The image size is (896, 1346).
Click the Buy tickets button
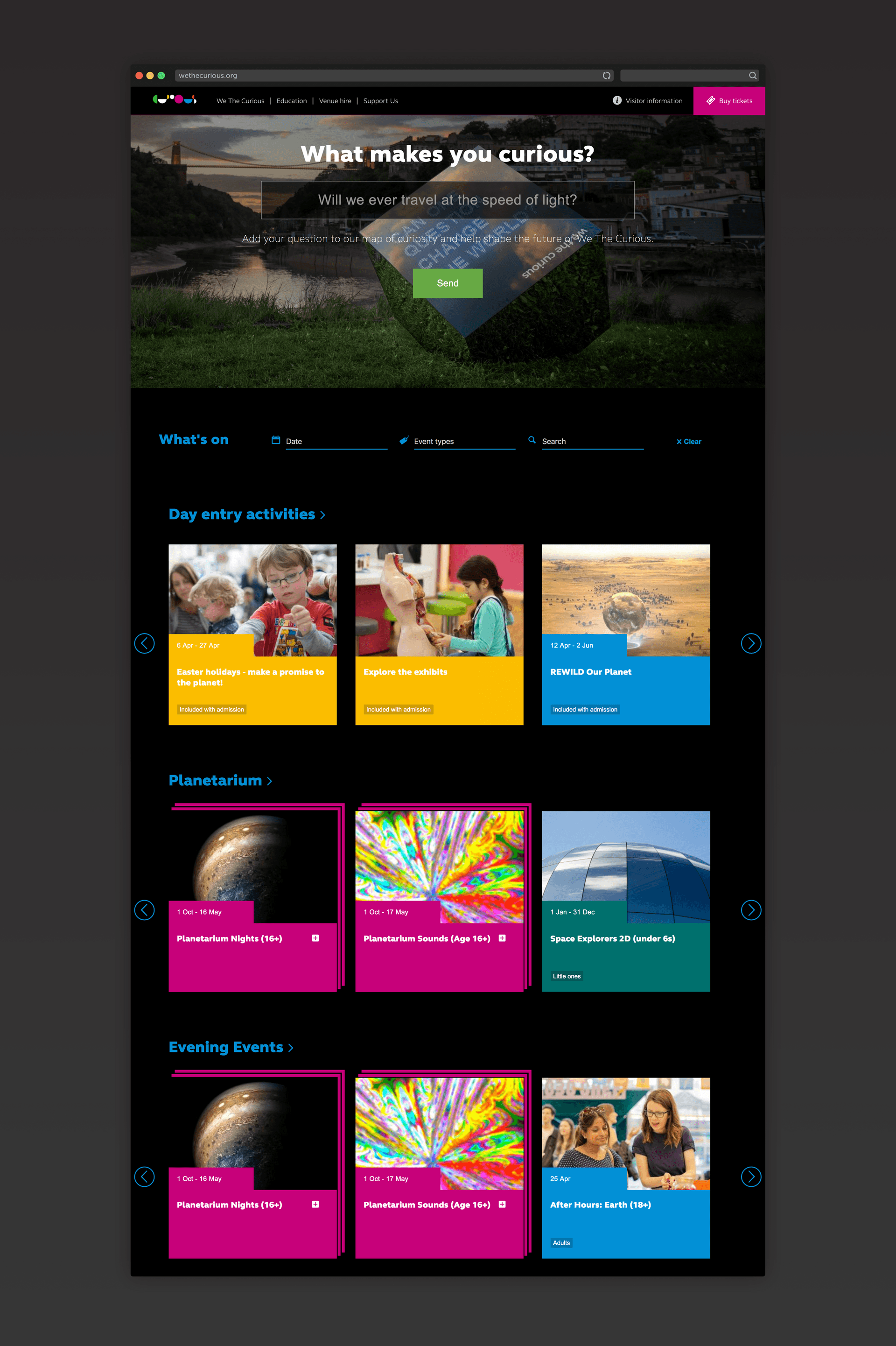[x=726, y=101]
